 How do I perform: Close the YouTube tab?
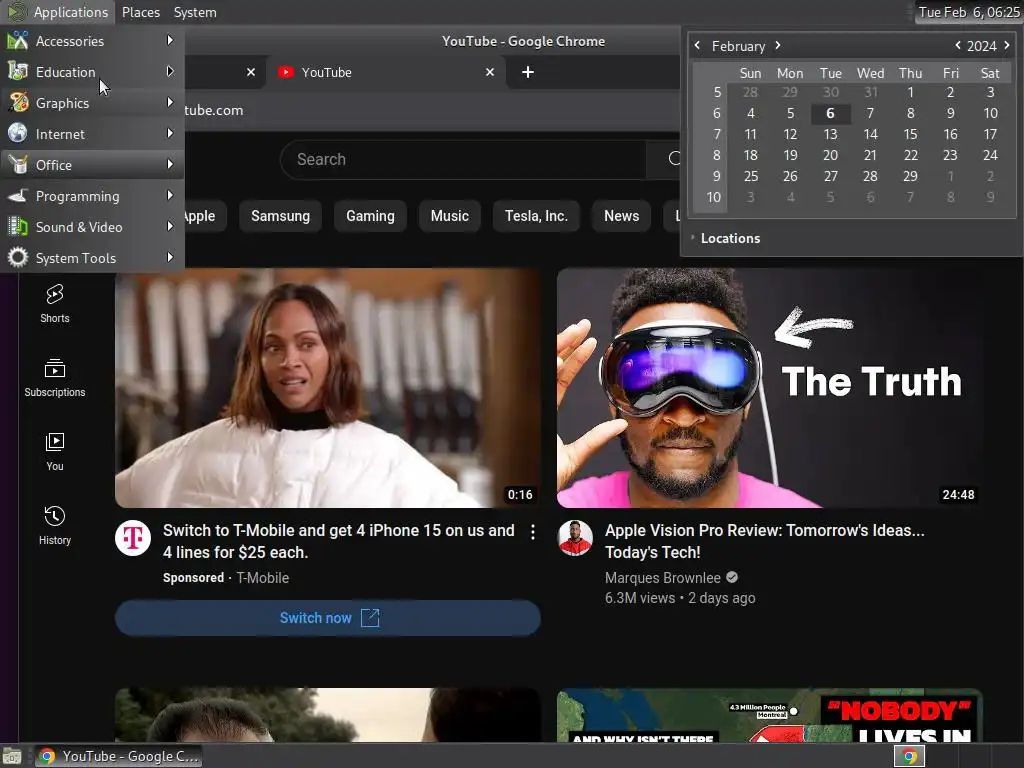(x=490, y=72)
